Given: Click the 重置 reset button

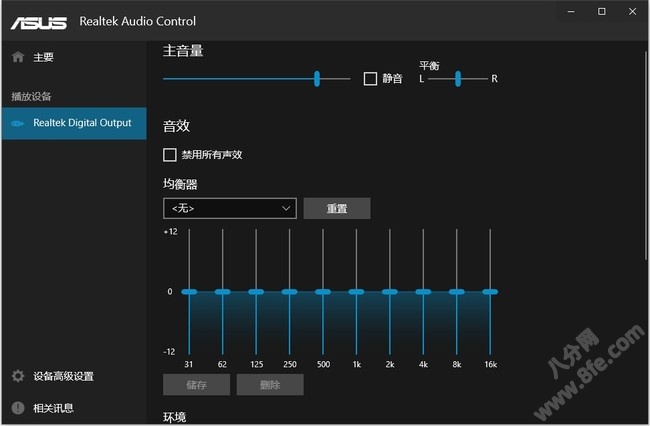Looking at the screenshot, I should [x=337, y=208].
